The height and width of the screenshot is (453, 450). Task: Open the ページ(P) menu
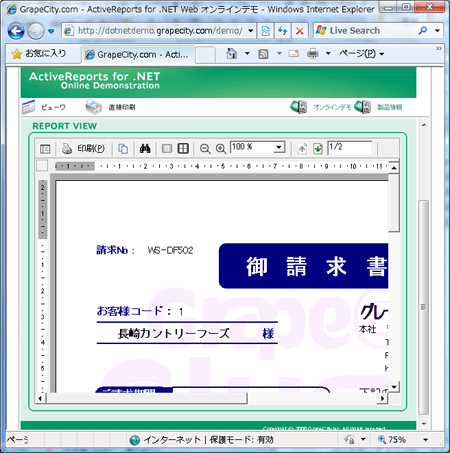[x=361, y=53]
